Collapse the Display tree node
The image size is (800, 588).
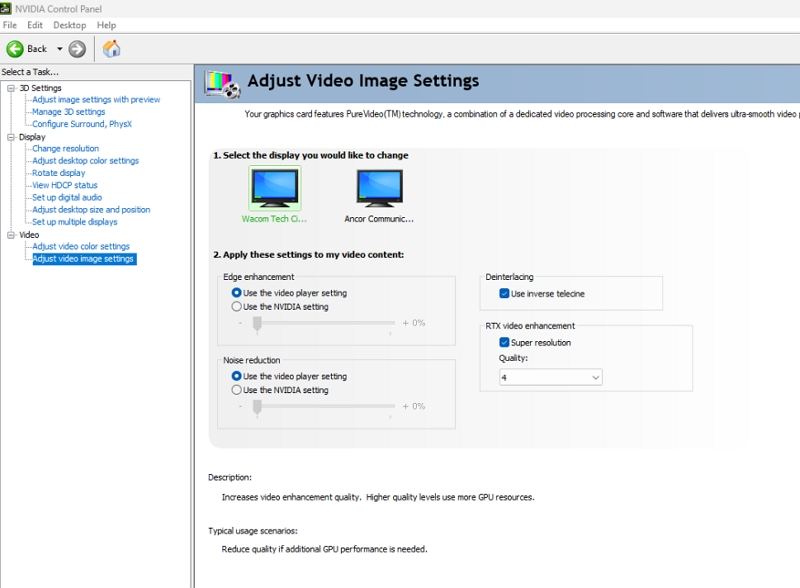click(11, 137)
